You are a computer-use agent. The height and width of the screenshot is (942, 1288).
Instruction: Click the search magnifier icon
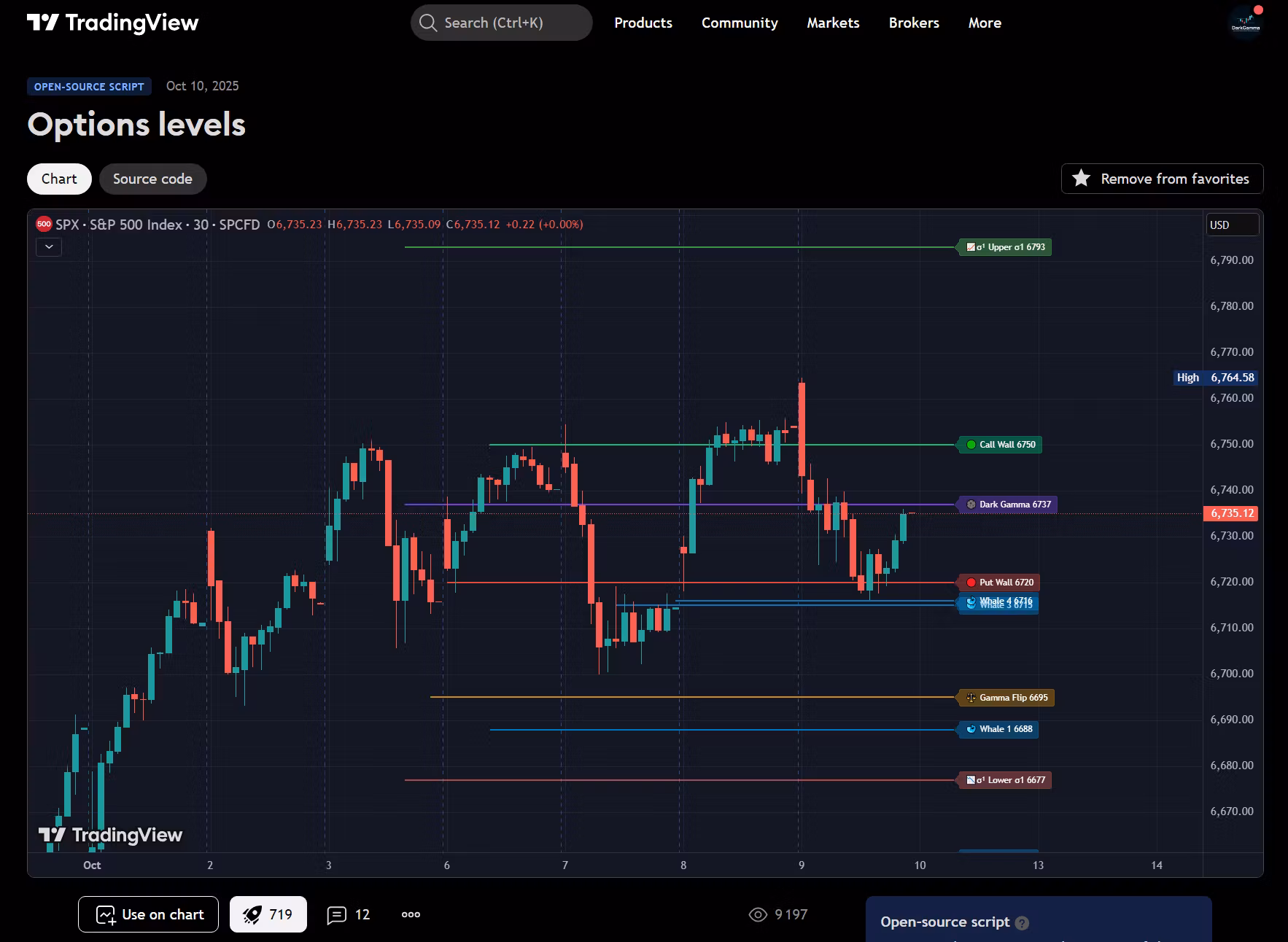click(x=428, y=23)
